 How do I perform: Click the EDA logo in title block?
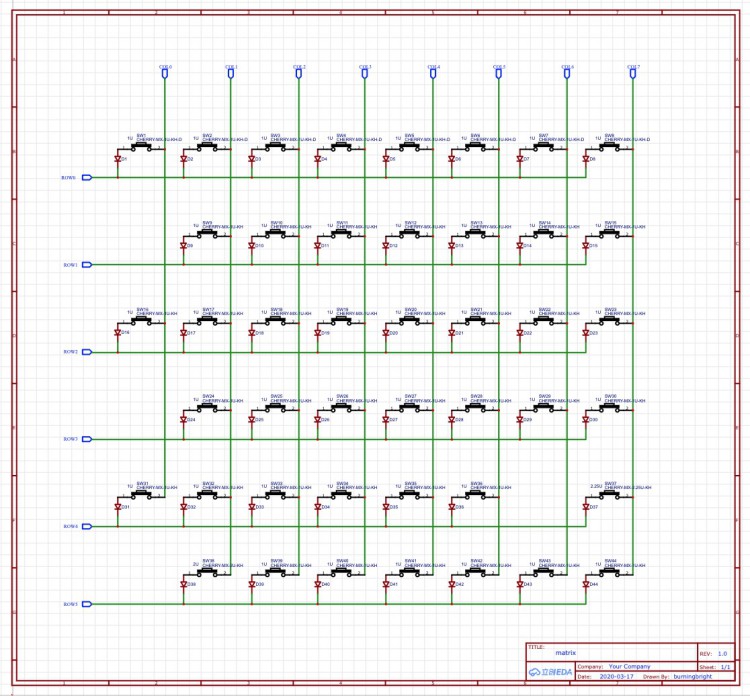click(548, 674)
